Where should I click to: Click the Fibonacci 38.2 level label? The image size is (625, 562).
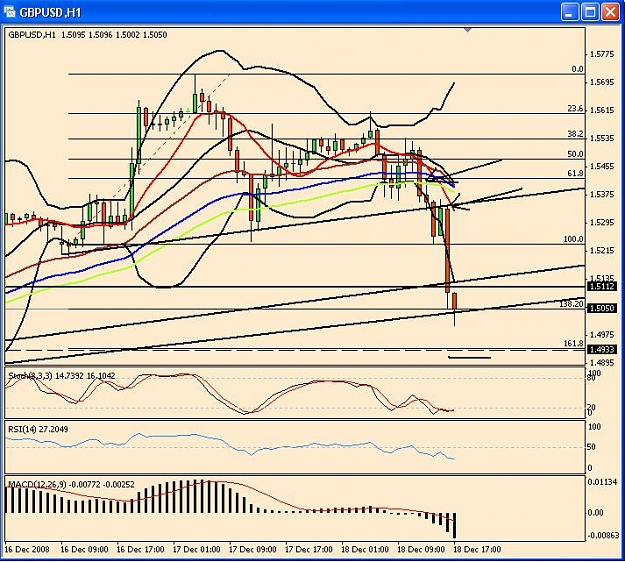point(575,134)
